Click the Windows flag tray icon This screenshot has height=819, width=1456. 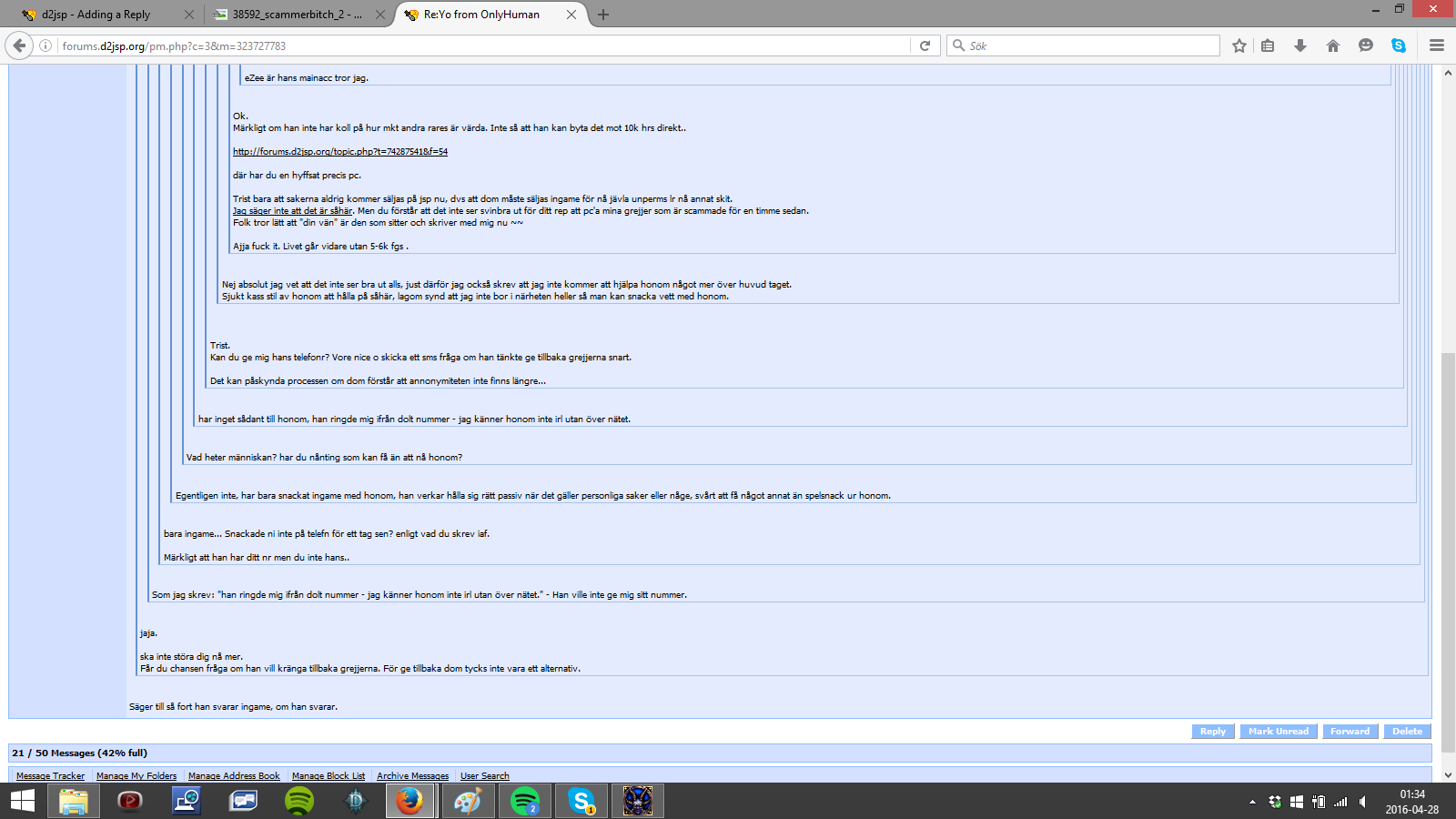pyautogui.click(x=1297, y=802)
